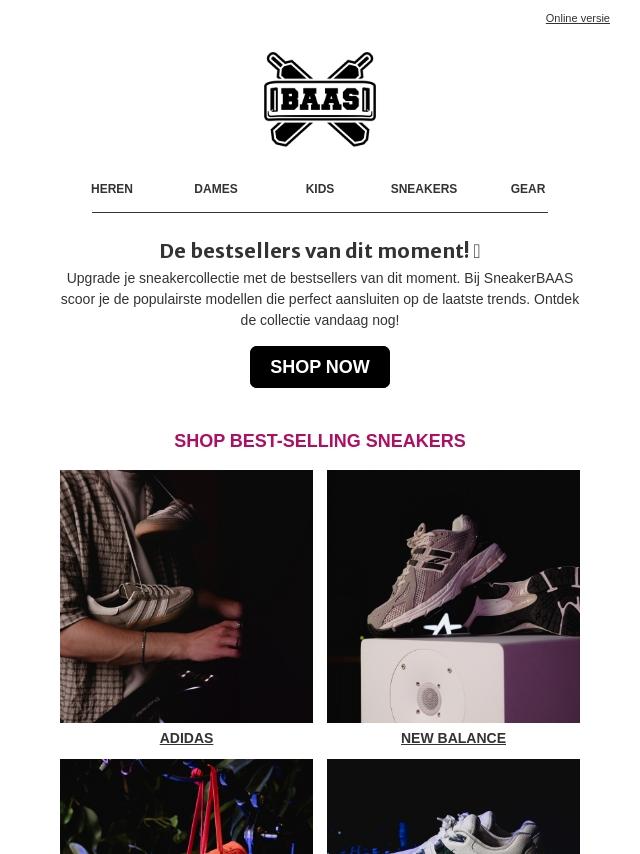
Task: Go to the HEREN category
Action: 112,188
